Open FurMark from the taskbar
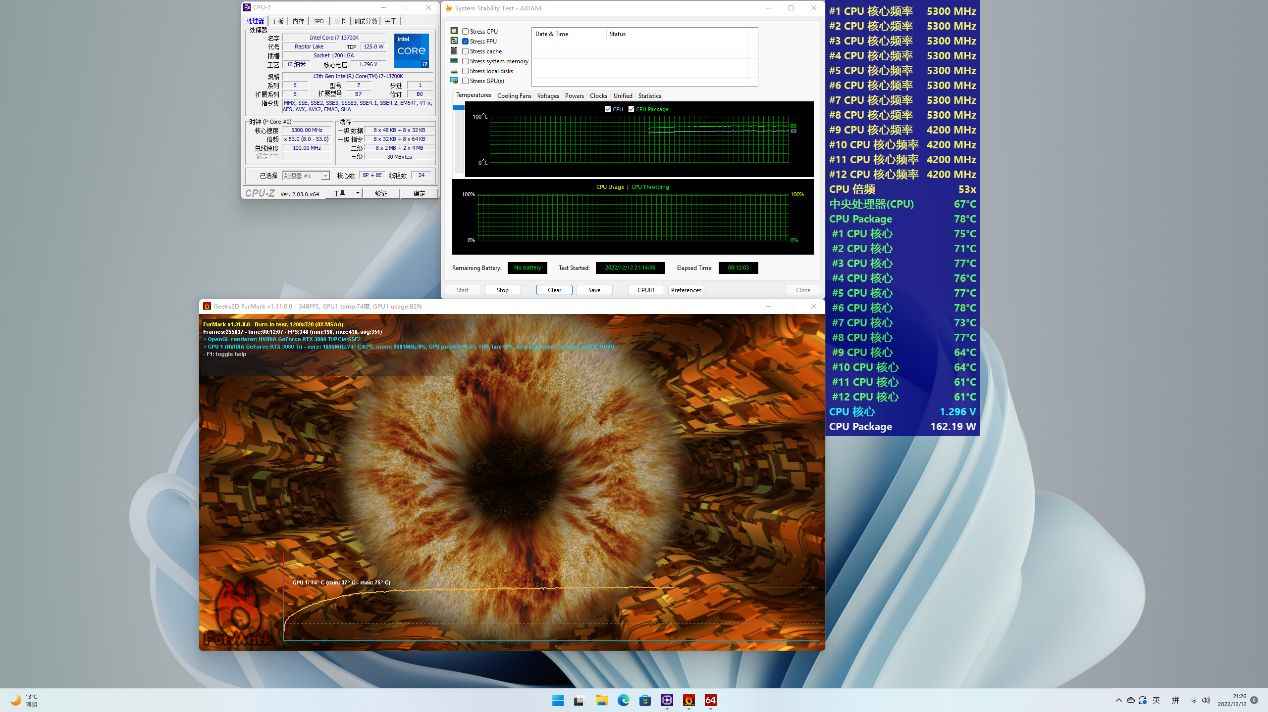Image resolution: width=1268 pixels, height=712 pixels. (689, 700)
